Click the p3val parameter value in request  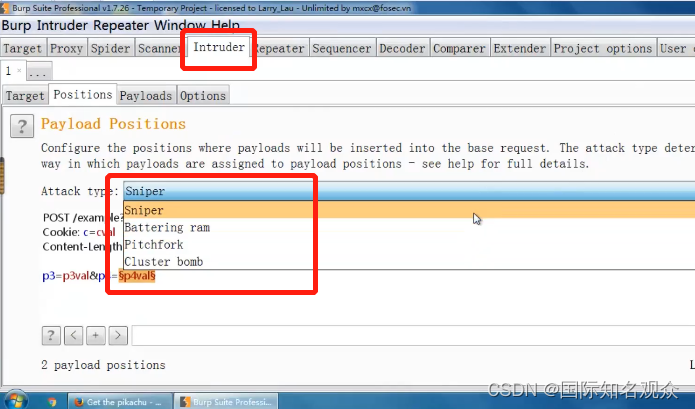coord(76,276)
